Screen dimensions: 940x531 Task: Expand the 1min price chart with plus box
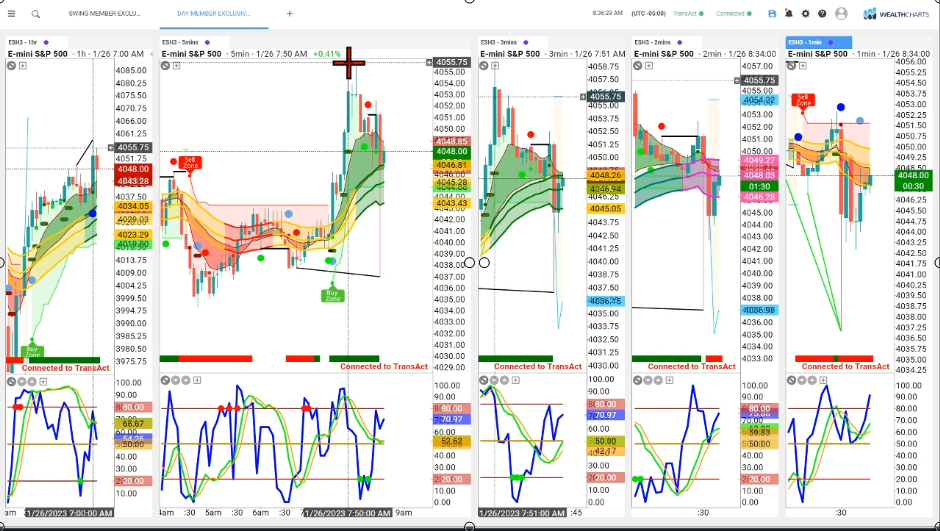[803, 65]
